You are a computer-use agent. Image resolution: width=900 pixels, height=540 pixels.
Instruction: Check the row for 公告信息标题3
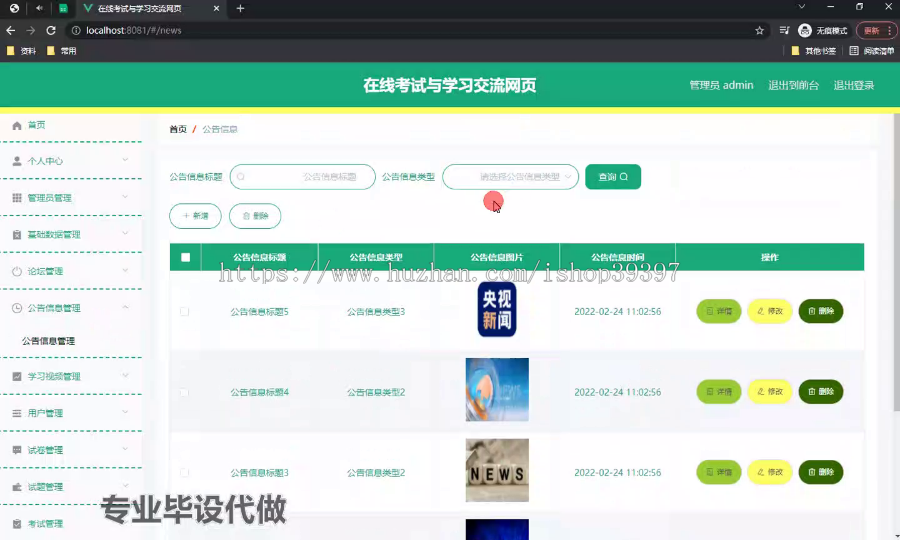pos(184,473)
